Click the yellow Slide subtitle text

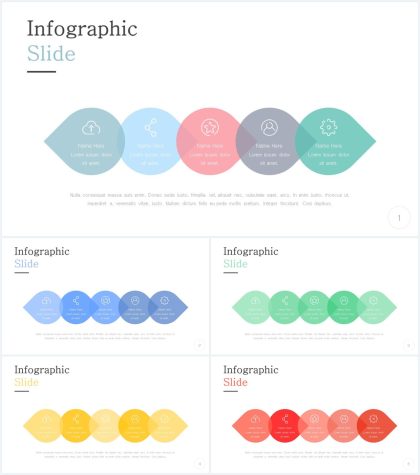tap(26, 382)
